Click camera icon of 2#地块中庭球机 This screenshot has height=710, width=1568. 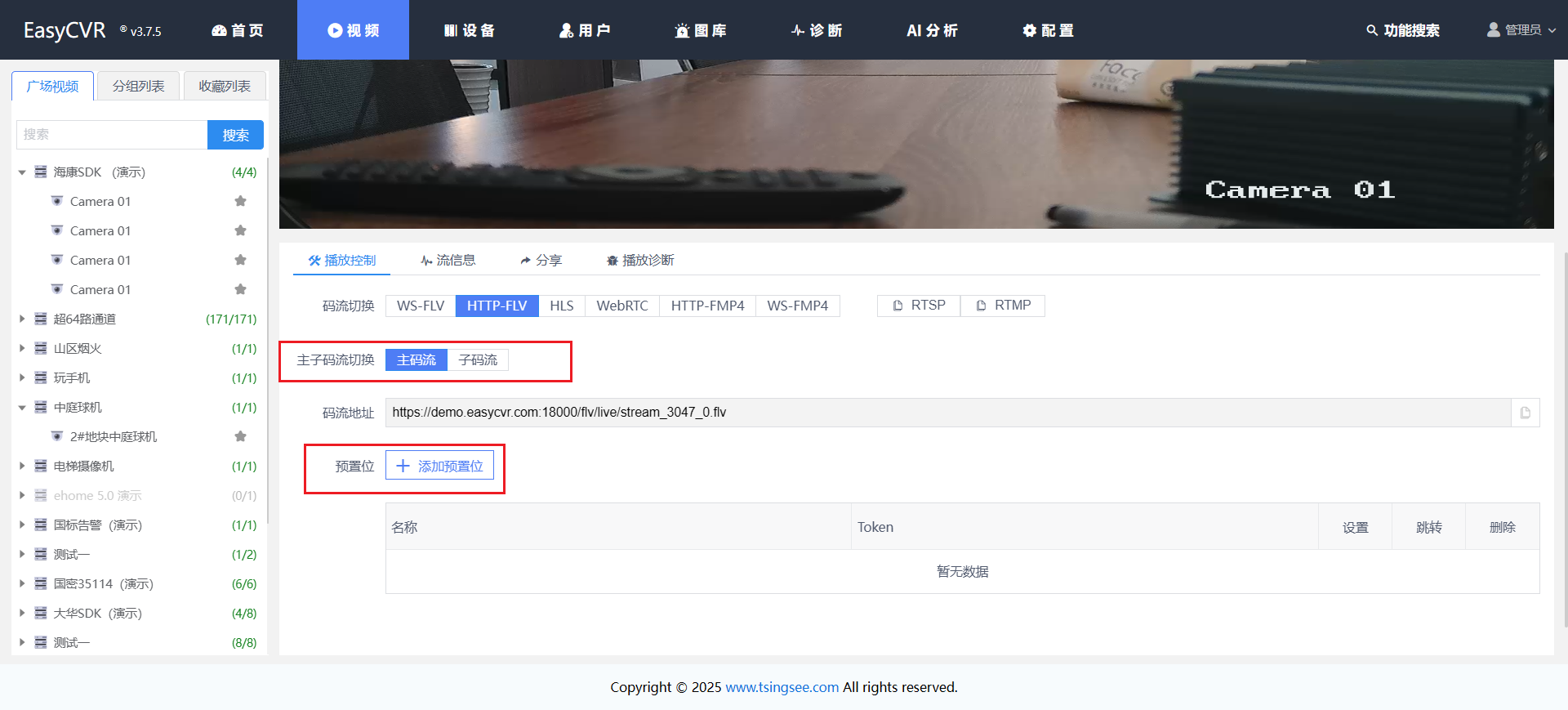(57, 436)
